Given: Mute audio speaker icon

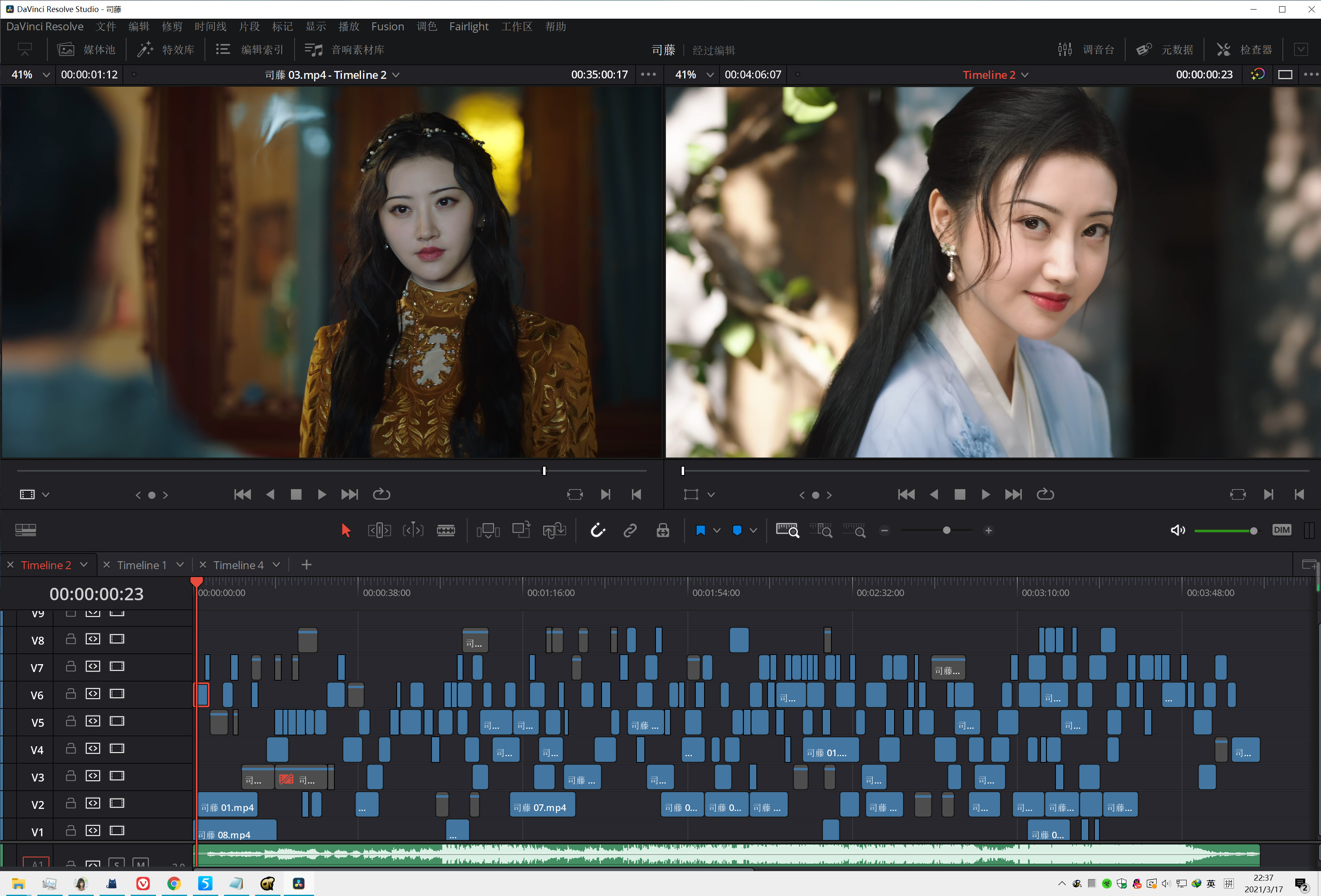Looking at the screenshot, I should click(1178, 530).
